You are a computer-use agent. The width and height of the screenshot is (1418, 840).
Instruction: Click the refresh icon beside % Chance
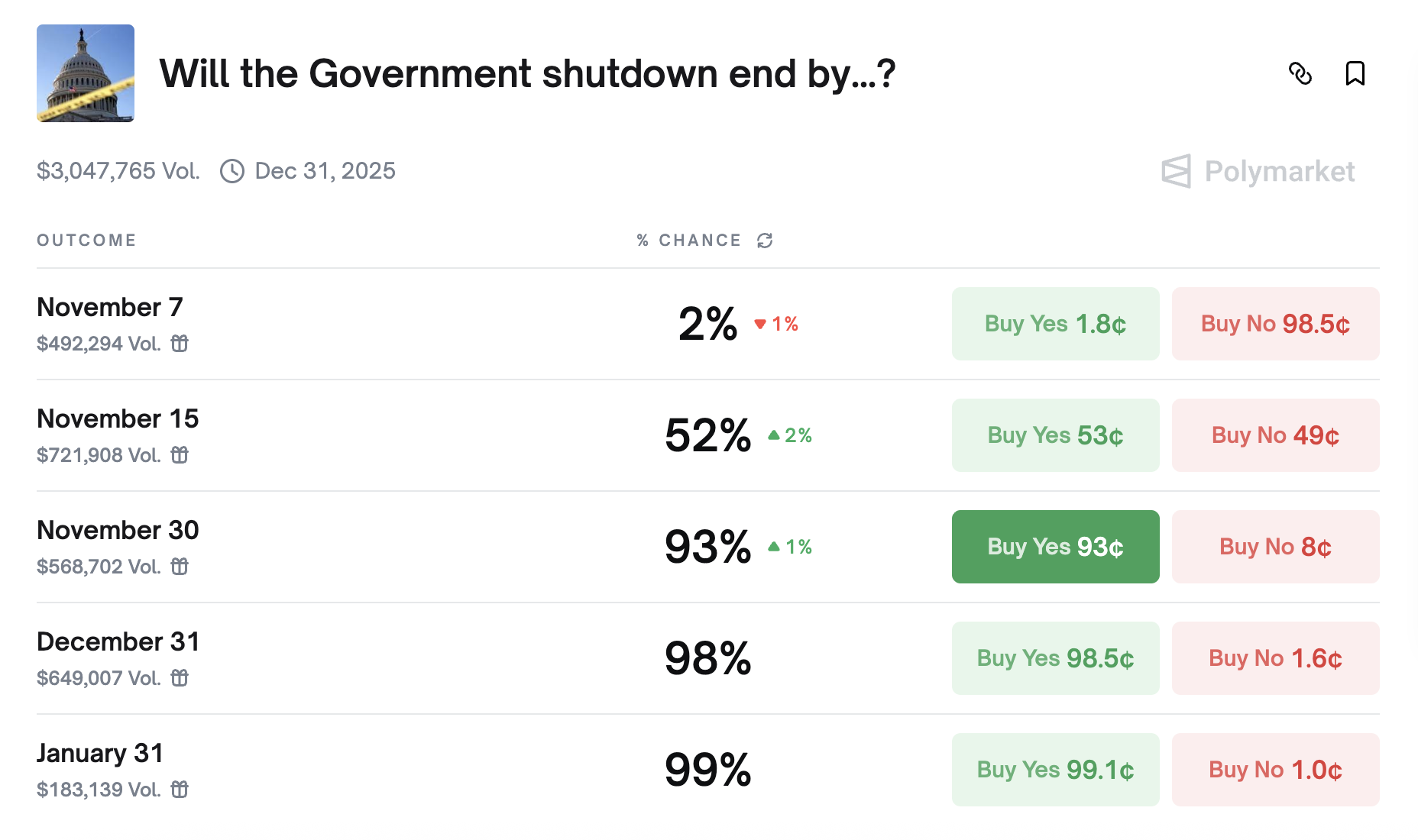pos(765,241)
